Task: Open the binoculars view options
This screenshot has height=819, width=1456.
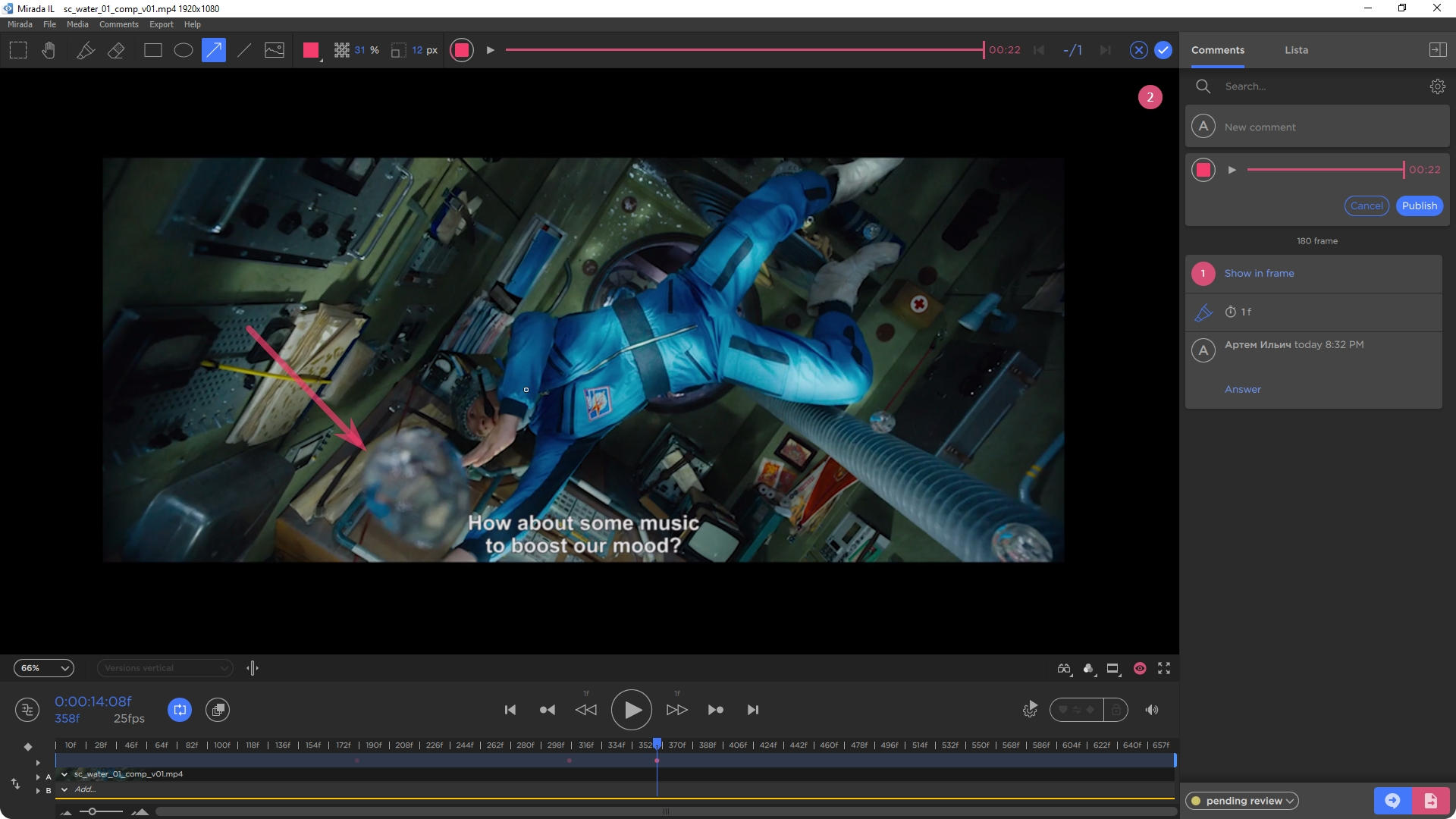Action: (x=1064, y=668)
